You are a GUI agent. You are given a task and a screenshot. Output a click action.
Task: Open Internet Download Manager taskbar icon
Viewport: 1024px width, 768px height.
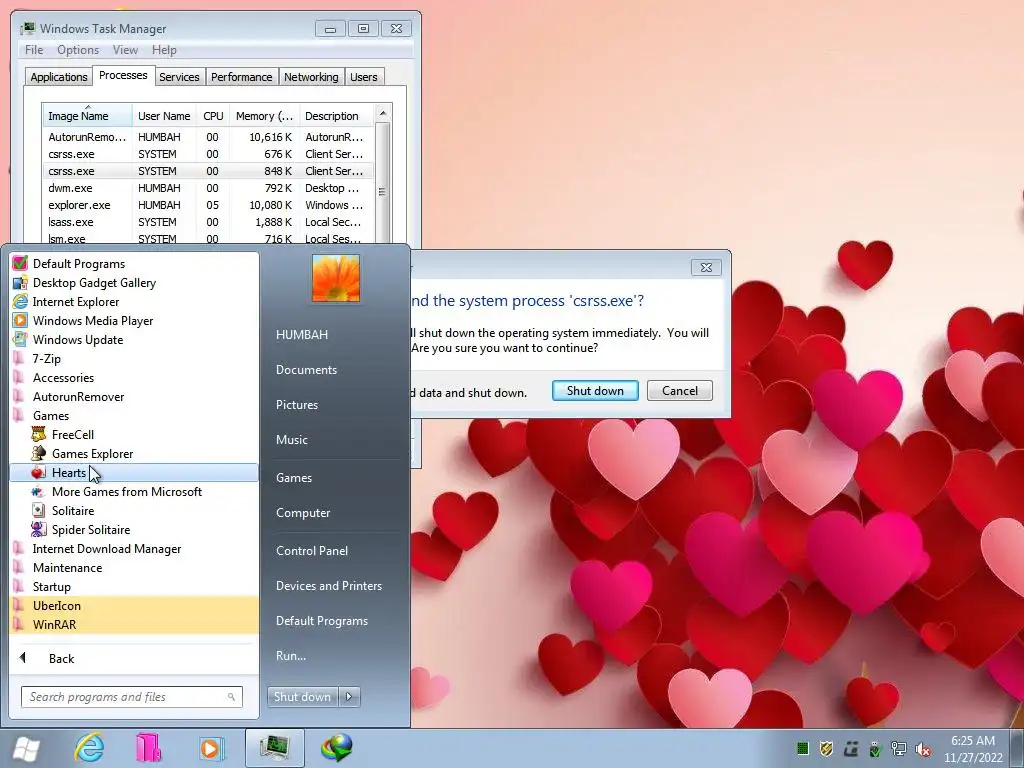(337, 748)
